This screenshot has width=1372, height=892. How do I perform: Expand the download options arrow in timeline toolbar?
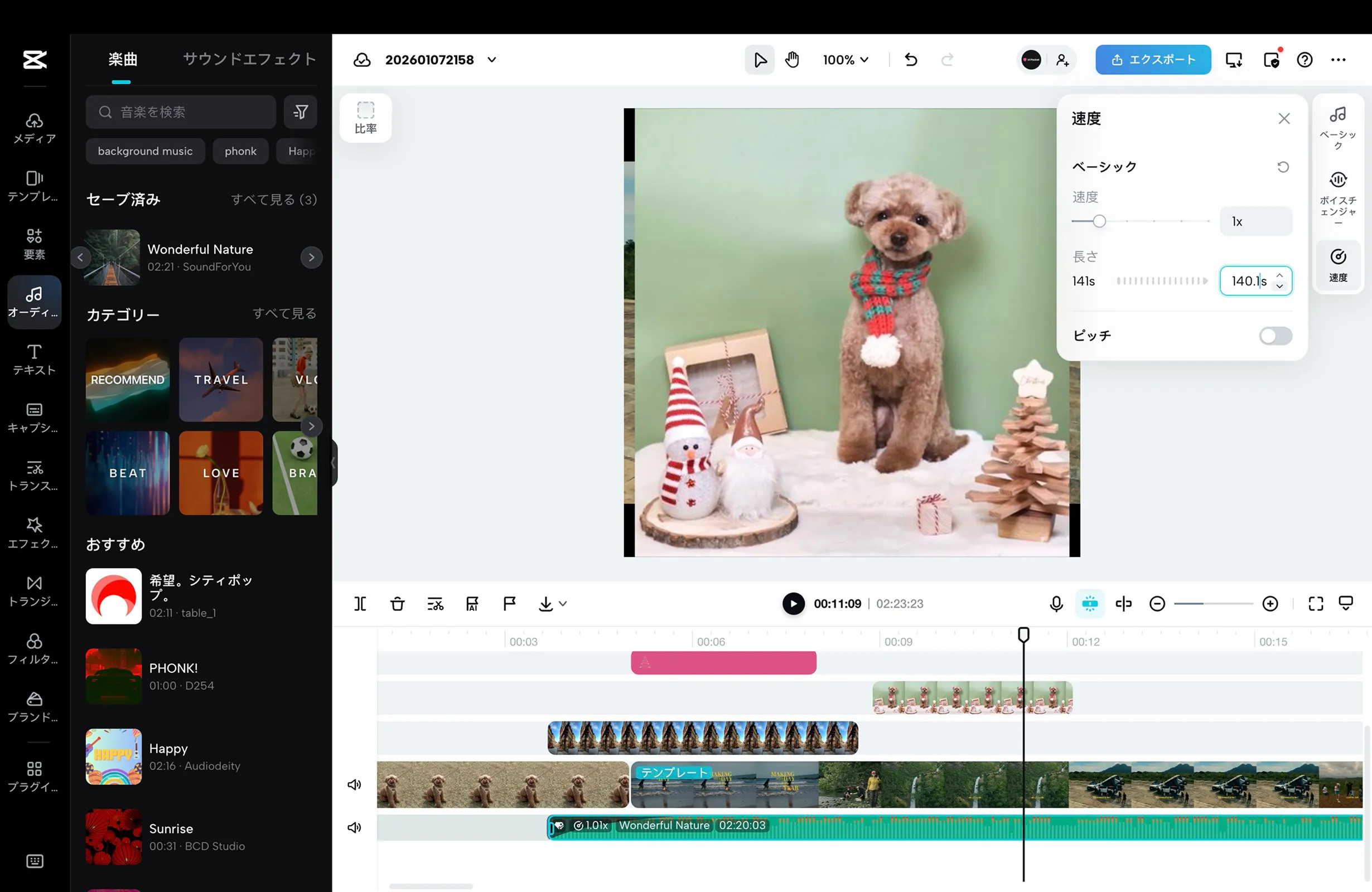tap(563, 603)
